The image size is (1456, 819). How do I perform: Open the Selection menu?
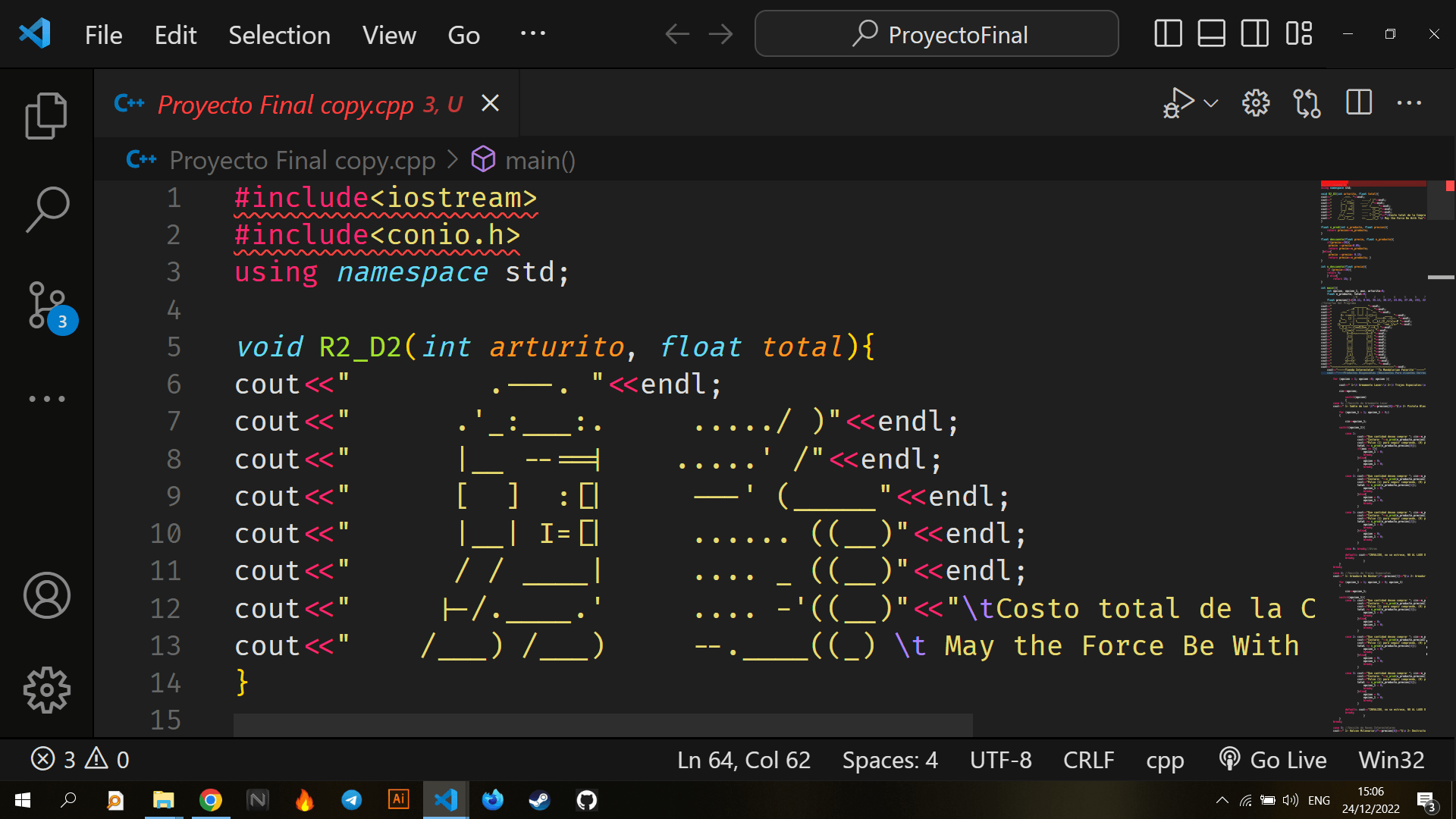tap(279, 35)
